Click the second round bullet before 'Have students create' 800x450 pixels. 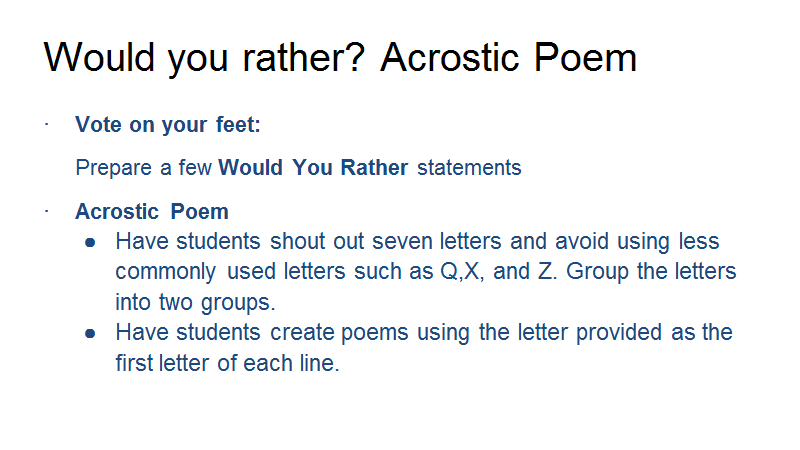click(x=90, y=334)
